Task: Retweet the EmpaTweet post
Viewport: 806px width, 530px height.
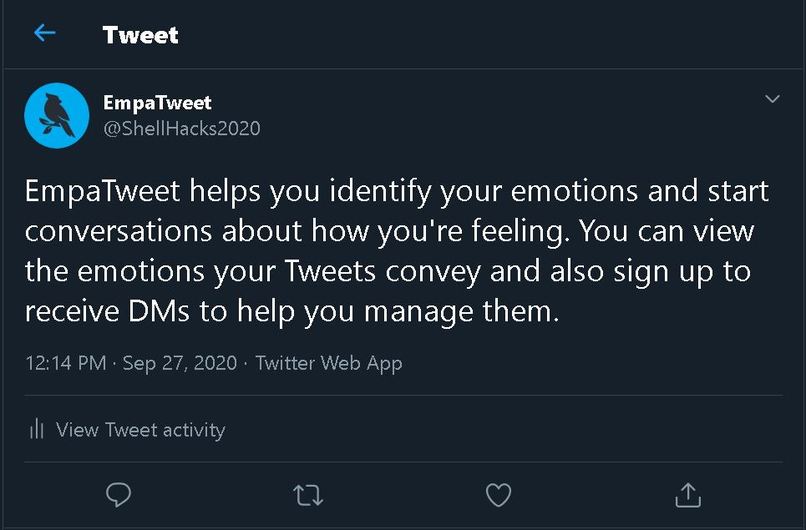Action: pos(308,496)
